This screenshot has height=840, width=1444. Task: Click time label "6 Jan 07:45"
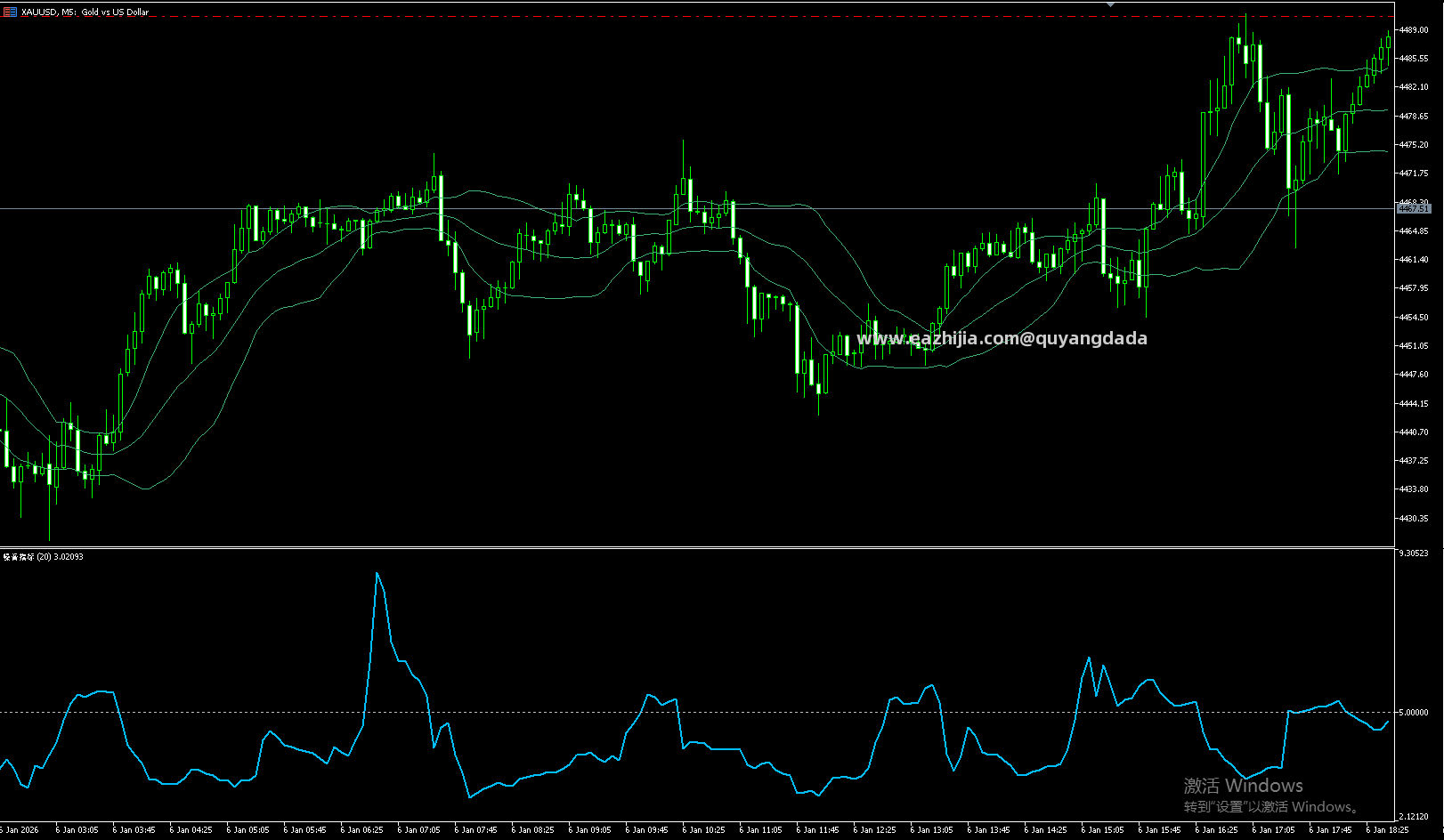475,830
